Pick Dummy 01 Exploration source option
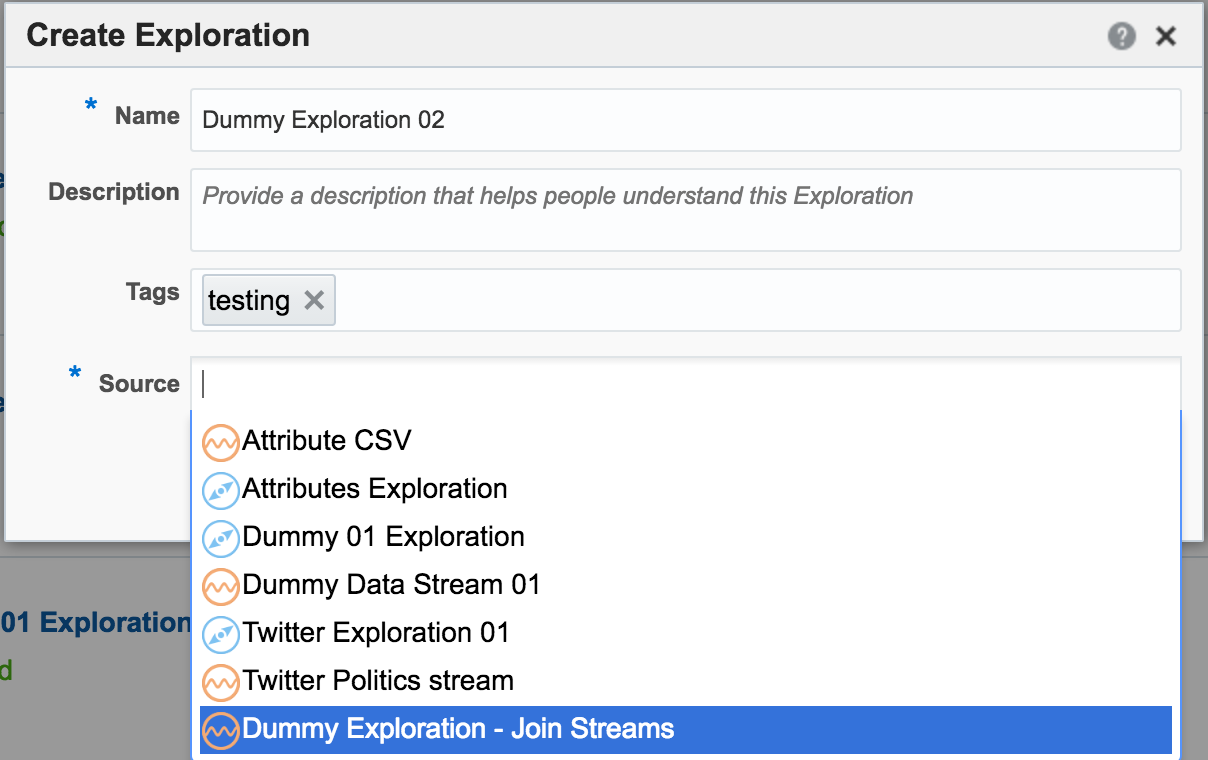1208x760 pixels. pyautogui.click(x=383, y=537)
